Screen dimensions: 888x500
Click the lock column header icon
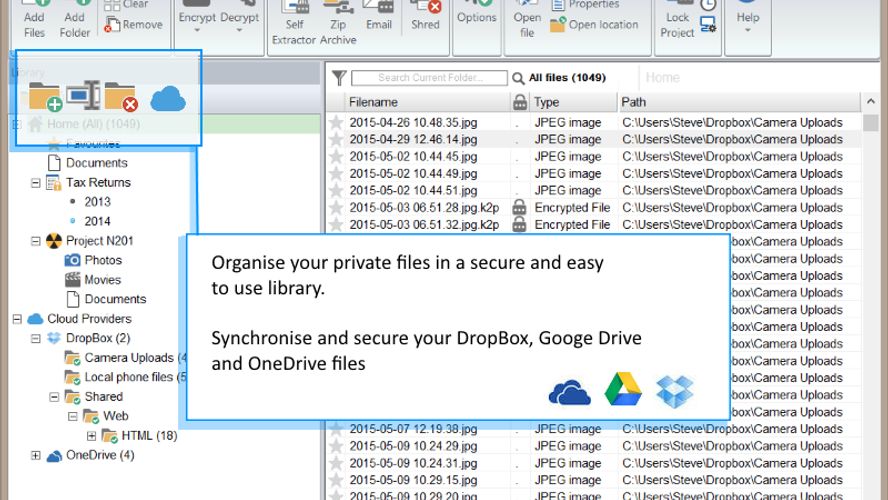519,102
